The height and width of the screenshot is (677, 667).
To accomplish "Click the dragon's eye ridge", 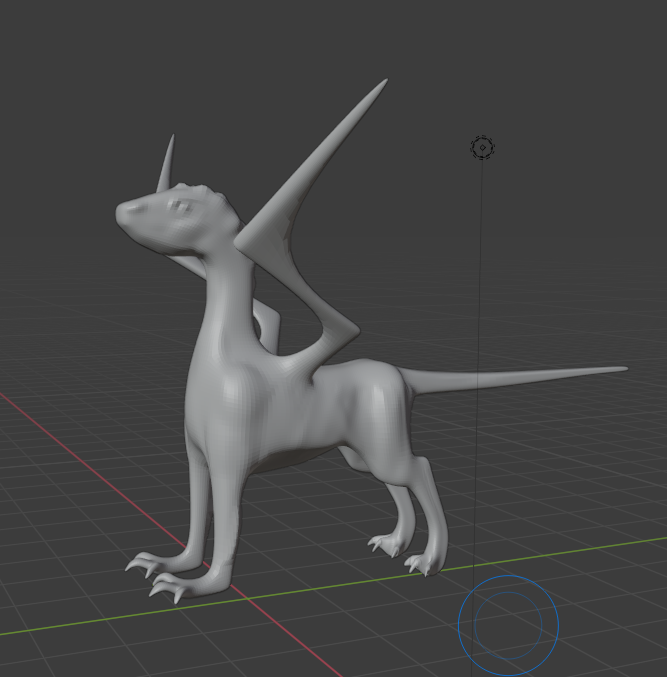I will [x=181, y=206].
